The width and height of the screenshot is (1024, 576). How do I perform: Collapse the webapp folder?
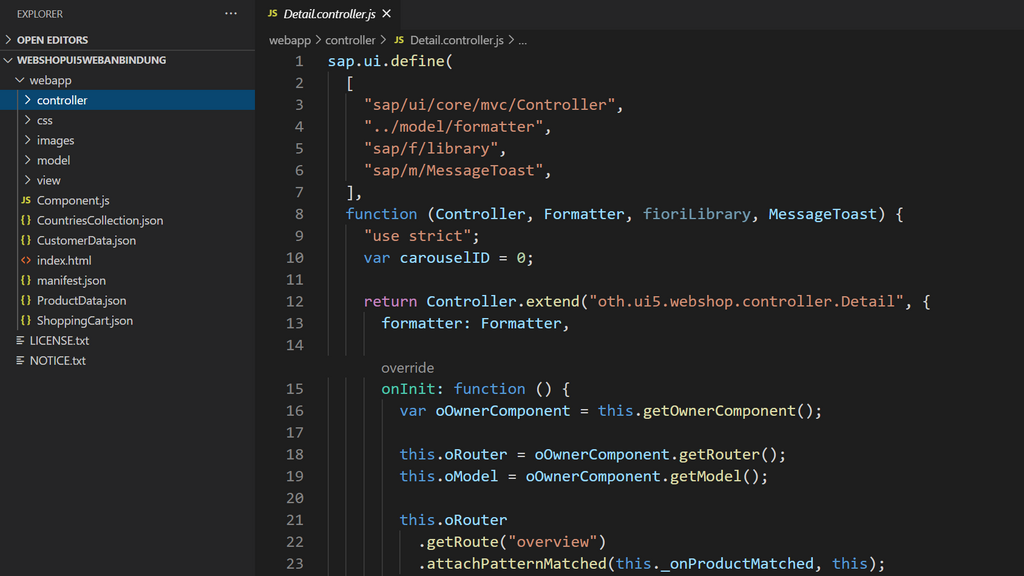(x=50, y=80)
